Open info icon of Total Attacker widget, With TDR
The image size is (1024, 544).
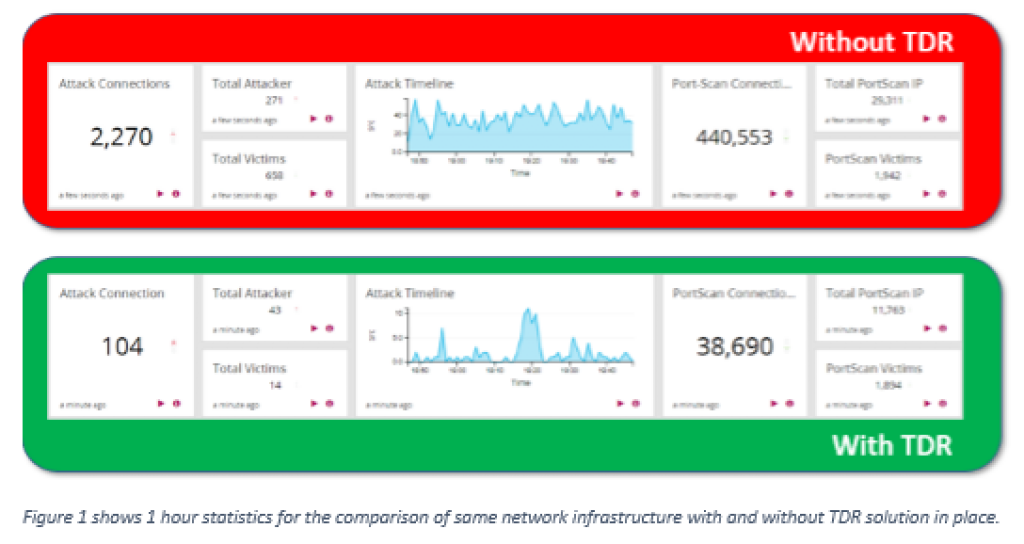[x=330, y=328]
